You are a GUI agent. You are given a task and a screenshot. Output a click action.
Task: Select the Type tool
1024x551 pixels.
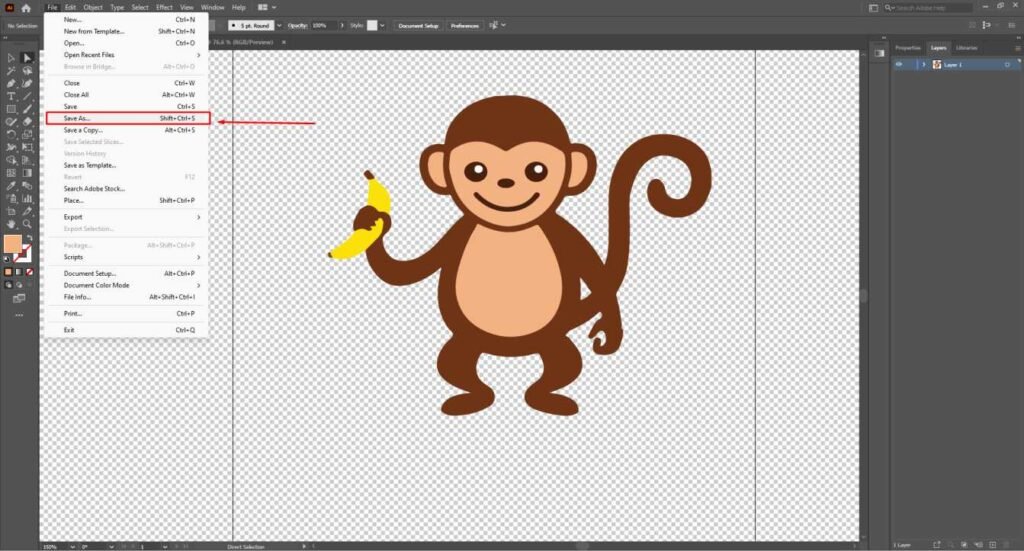pos(11,96)
